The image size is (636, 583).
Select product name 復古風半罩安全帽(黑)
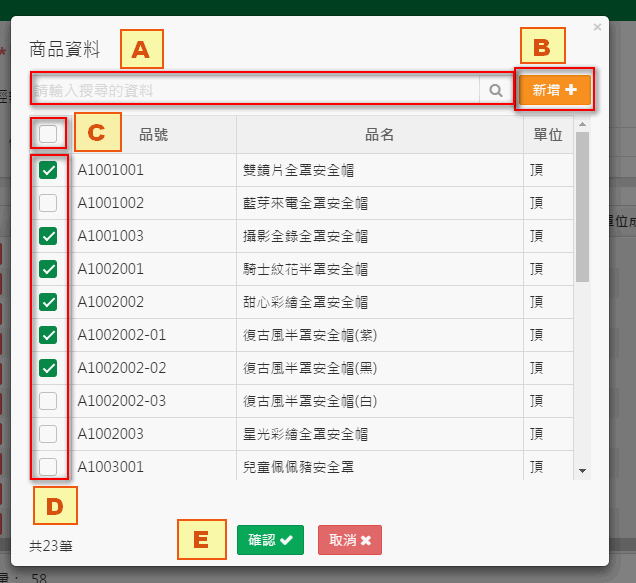pyautogui.click(x=310, y=368)
